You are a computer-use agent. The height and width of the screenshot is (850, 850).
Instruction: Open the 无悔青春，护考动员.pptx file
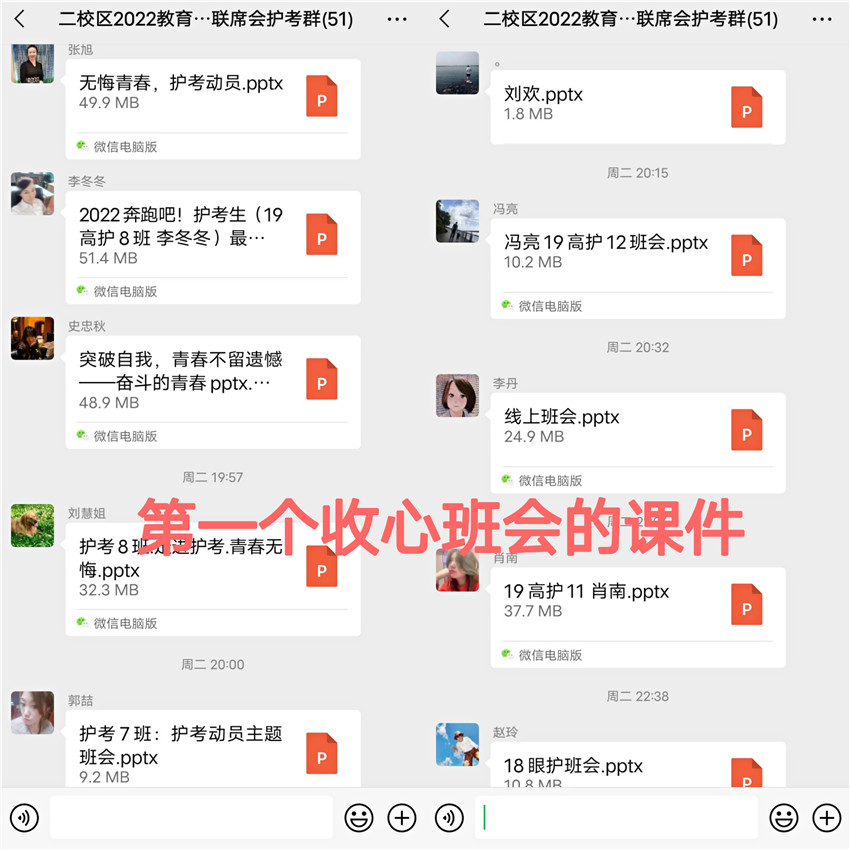coord(213,109)
